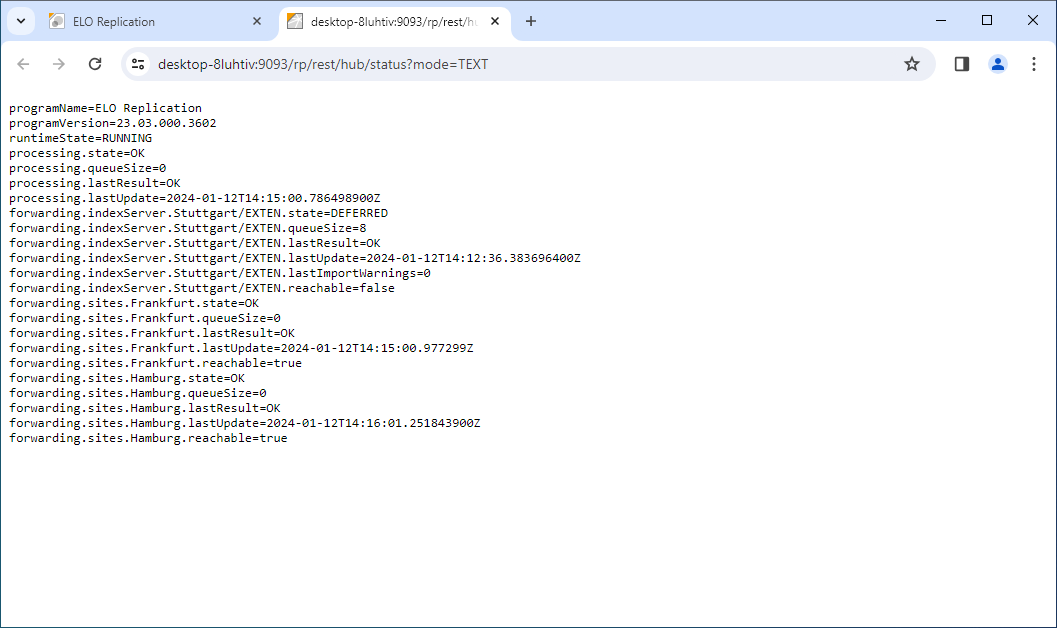
Task: Click the programName=ELO Replication line
Action: (105, 108)
